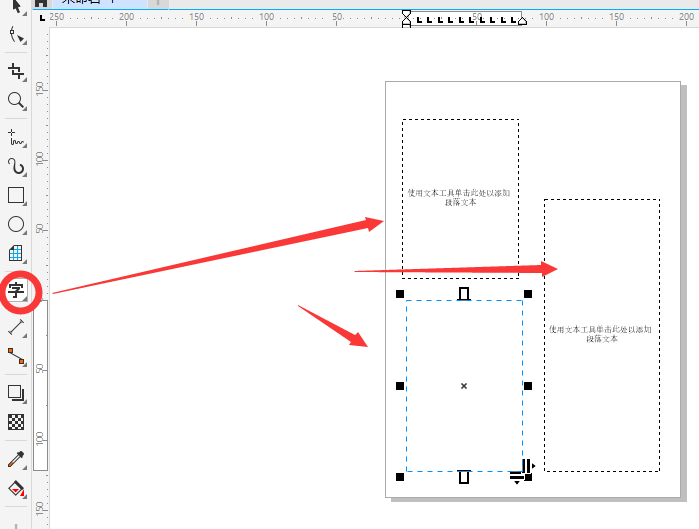Click the middle-left selection handle
This screenshot has height=529, width=699.
click(x=400, y=386)
